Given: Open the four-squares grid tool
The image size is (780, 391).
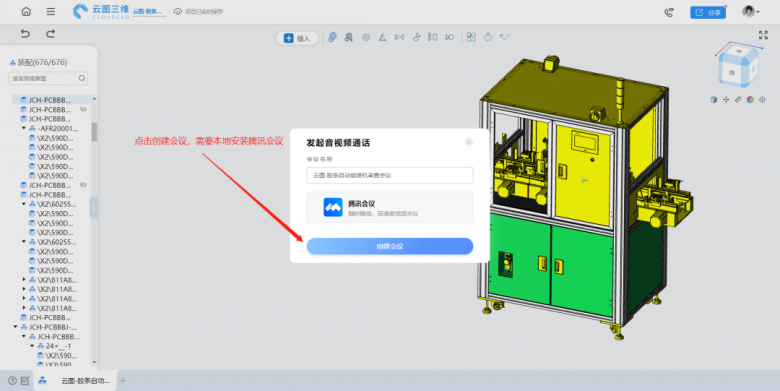Looking at the screenshot, I should click(471, 37).
